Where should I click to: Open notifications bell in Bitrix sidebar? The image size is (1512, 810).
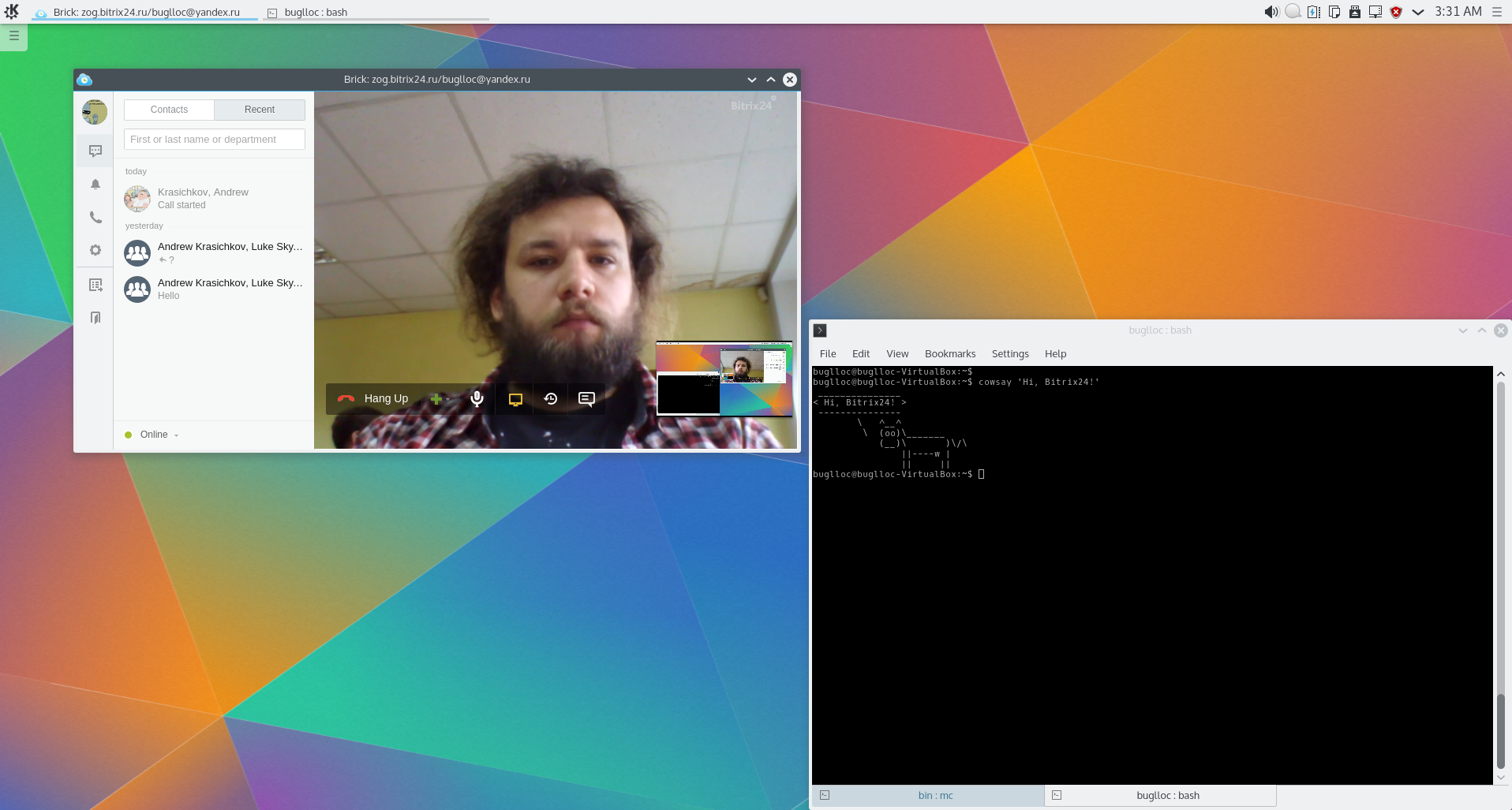tap(95, 184)
